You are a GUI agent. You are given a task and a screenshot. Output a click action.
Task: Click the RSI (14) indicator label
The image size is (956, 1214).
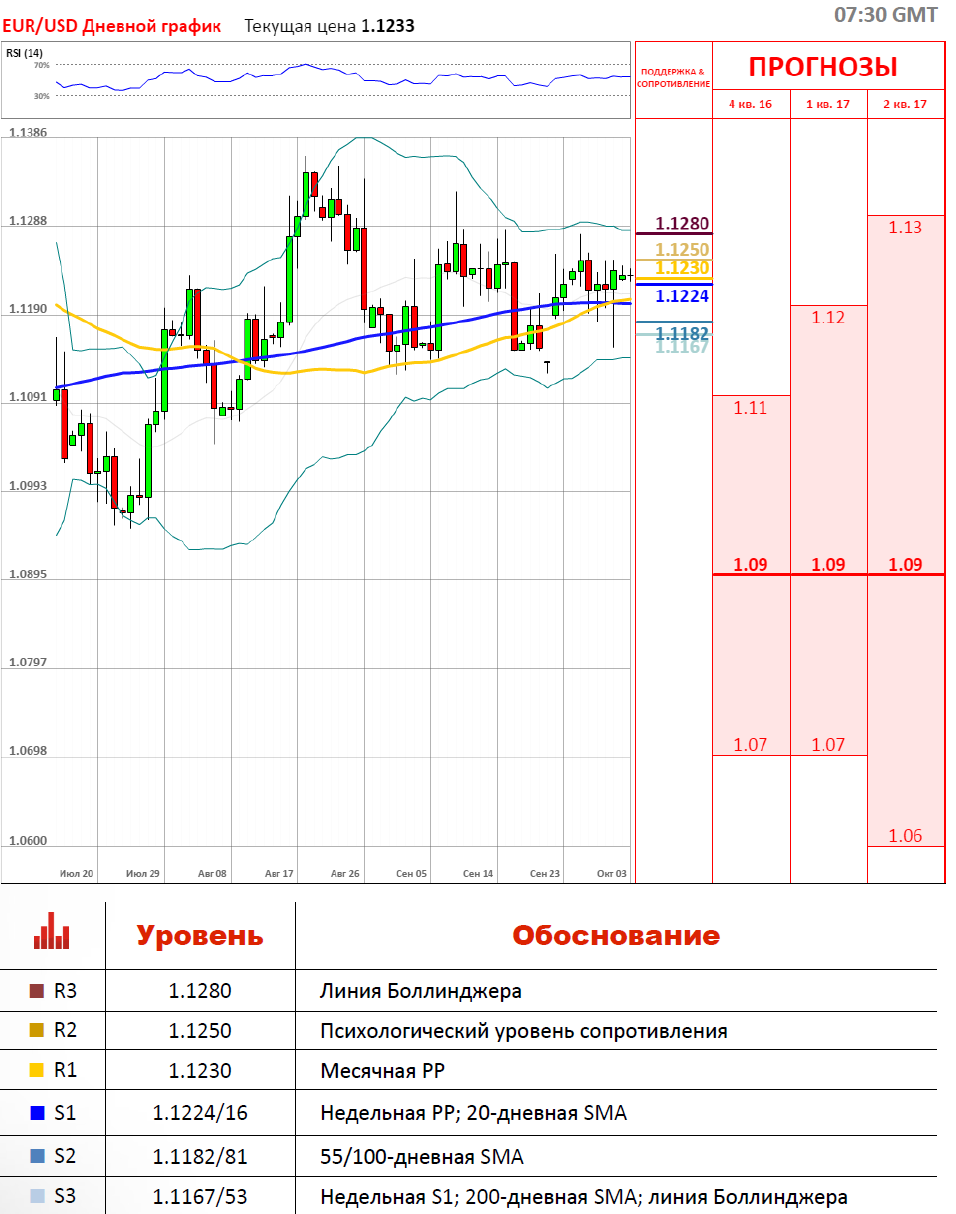24,53
